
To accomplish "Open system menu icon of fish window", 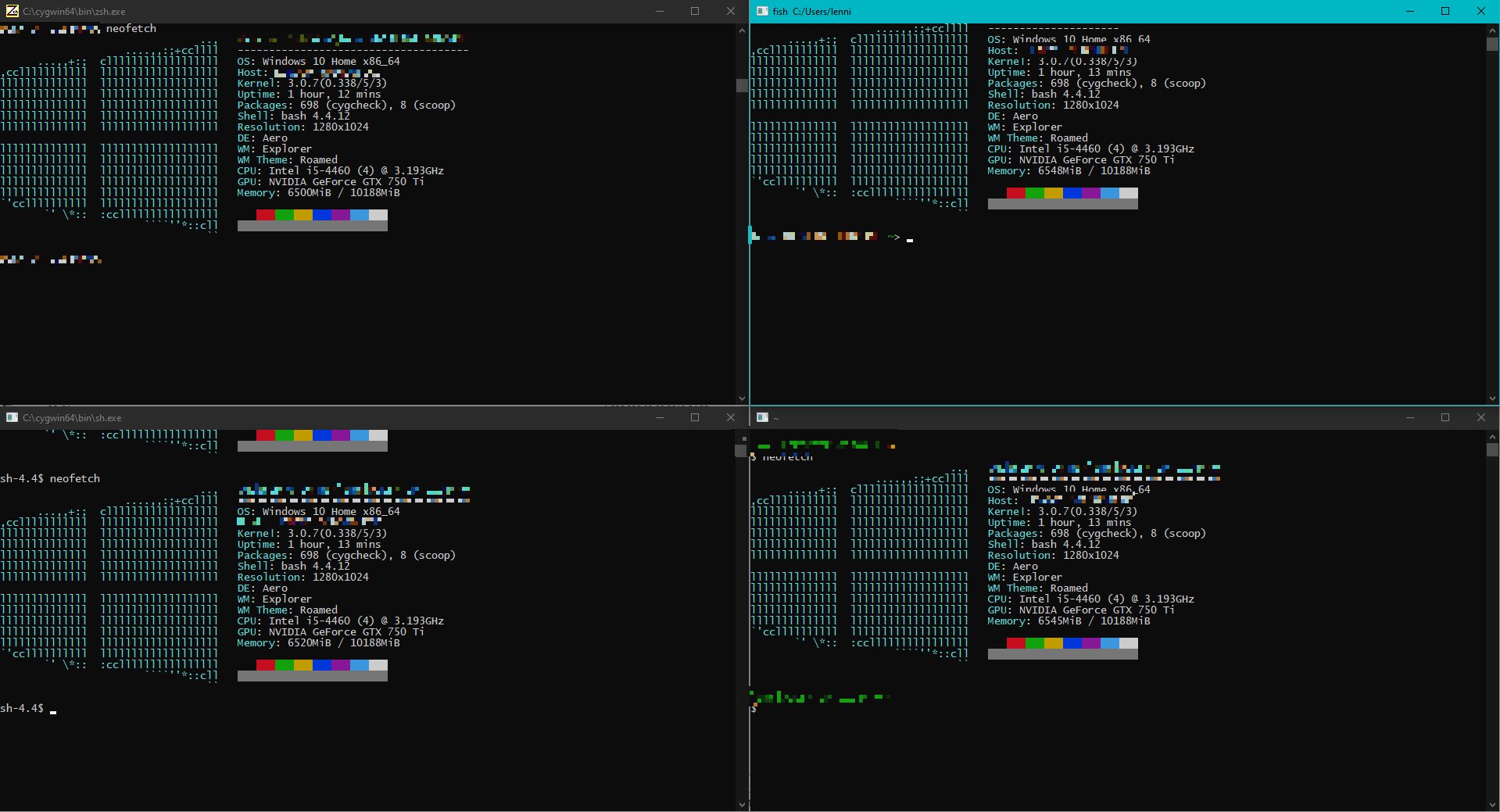I will [x=762, y=11].
